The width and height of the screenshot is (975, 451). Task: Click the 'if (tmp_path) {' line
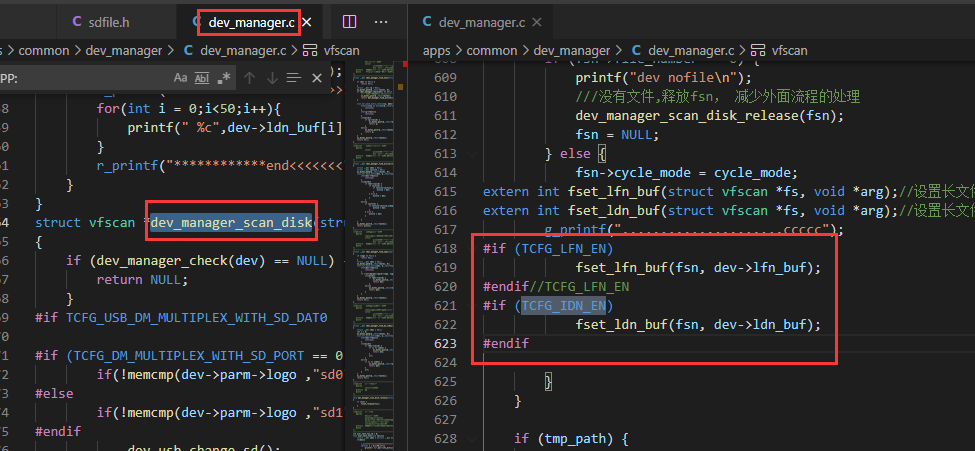pyautogui.click(x=571, y=439)
